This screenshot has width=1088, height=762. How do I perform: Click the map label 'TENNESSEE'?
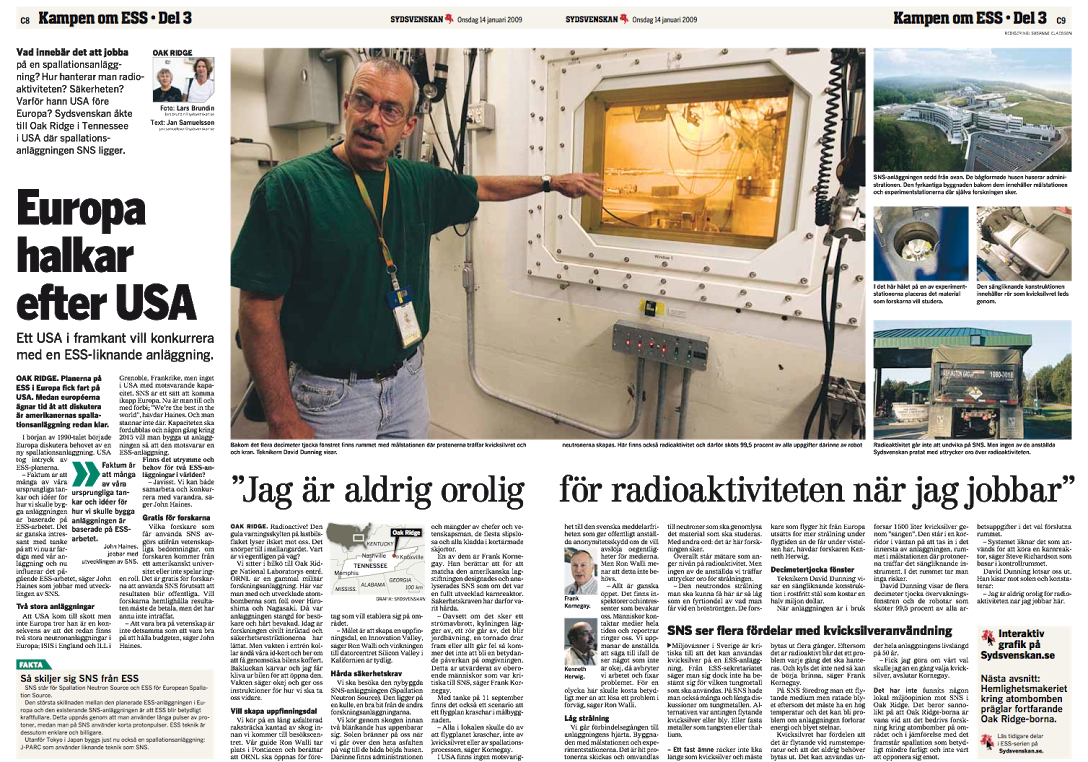370,566
